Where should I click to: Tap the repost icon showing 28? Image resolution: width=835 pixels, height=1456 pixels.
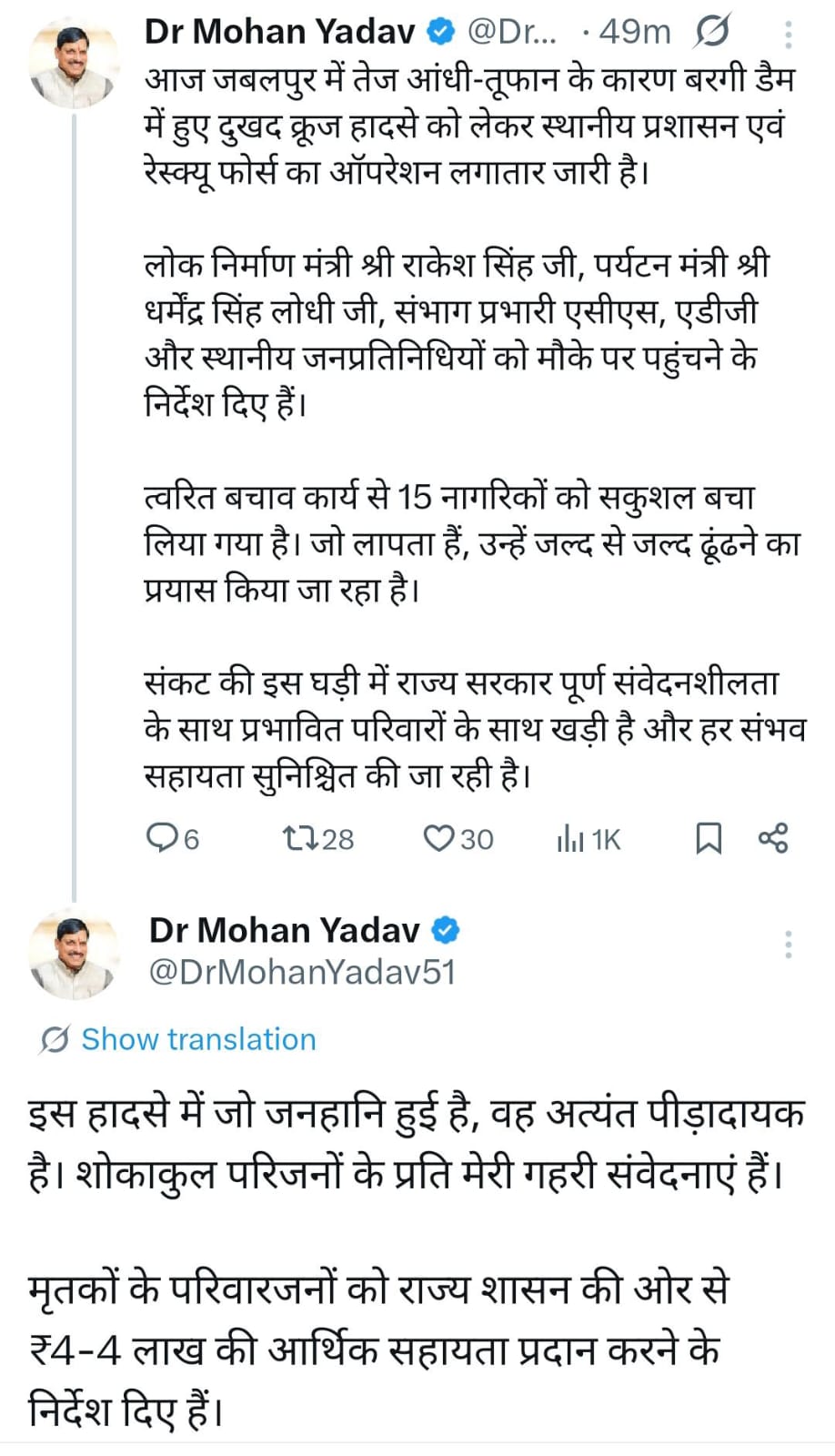click(x=298, y=837)
